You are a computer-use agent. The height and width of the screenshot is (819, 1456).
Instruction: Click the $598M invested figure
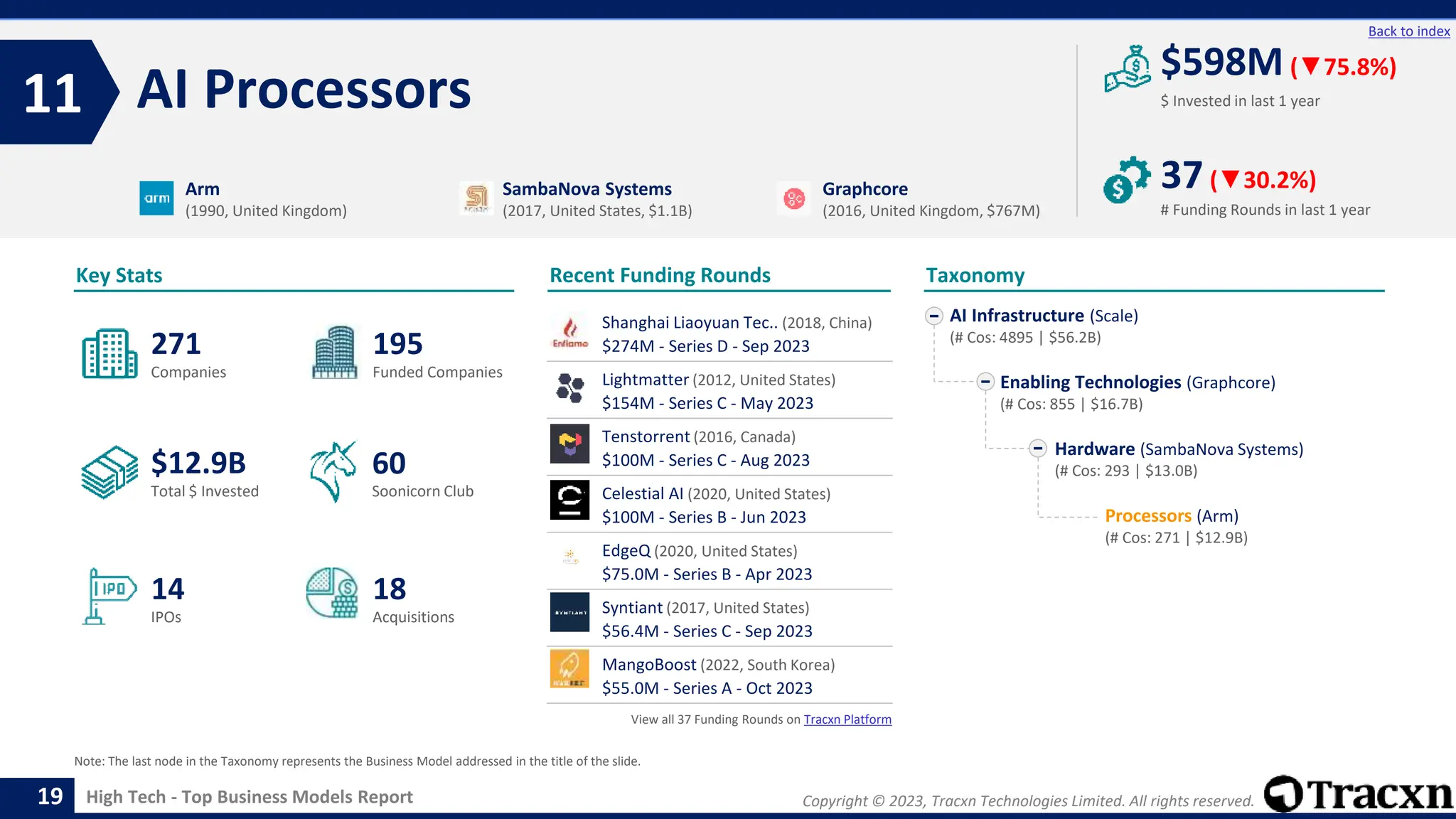(x=1221, y=62)
